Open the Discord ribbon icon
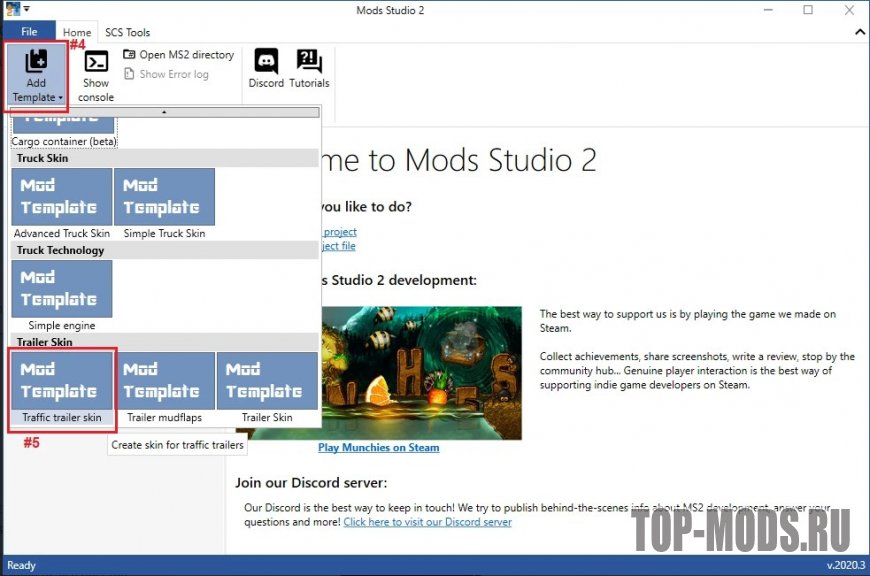870x576 pixels. [266, 69]
